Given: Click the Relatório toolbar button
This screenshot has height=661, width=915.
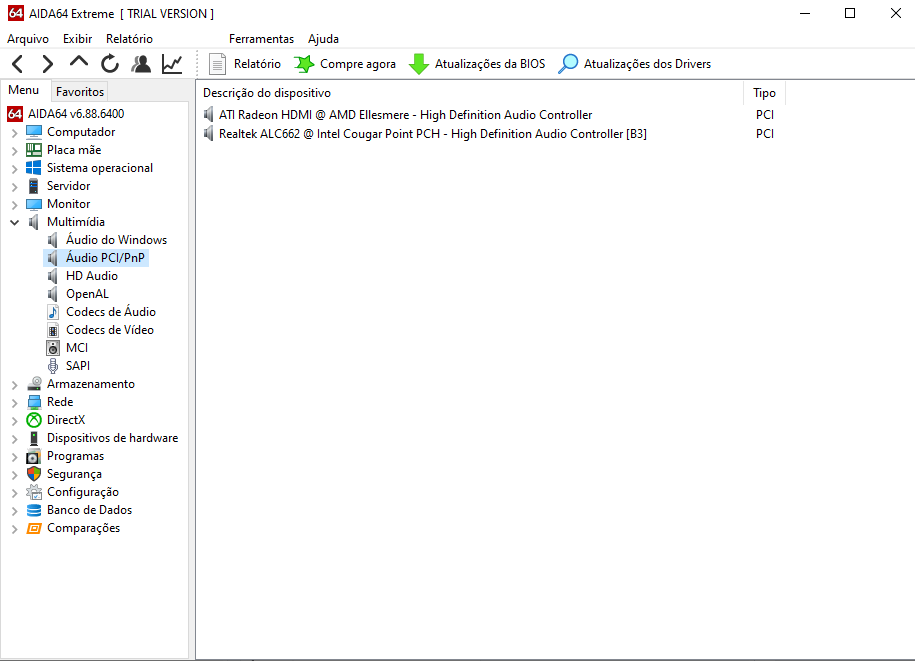Looking at the screenshot, I should [x=245, y=64].
